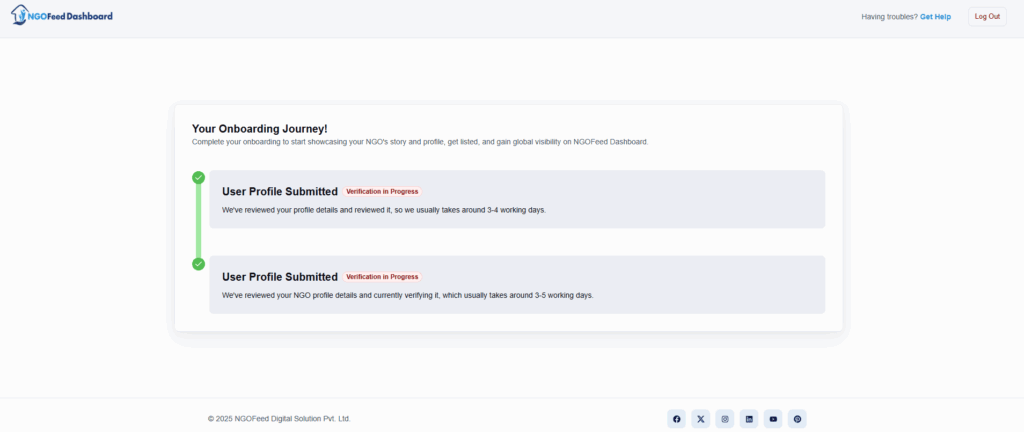The image size is (1024, 432).
Task: Click the green checkmark beside the second step
Action: click(x=199, y=264)
